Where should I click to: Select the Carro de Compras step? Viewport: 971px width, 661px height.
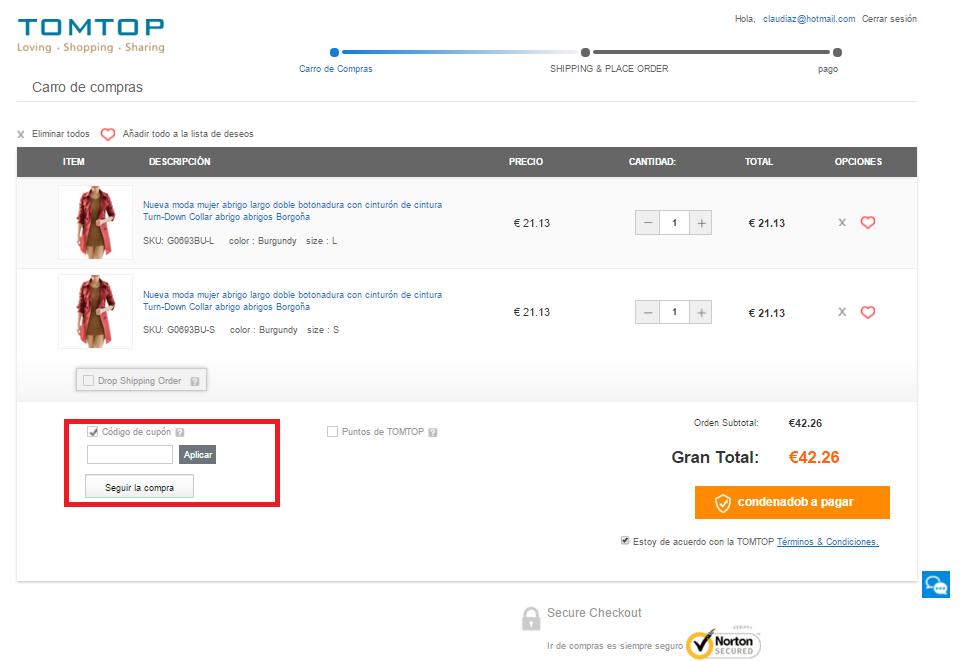coord(336,69)
